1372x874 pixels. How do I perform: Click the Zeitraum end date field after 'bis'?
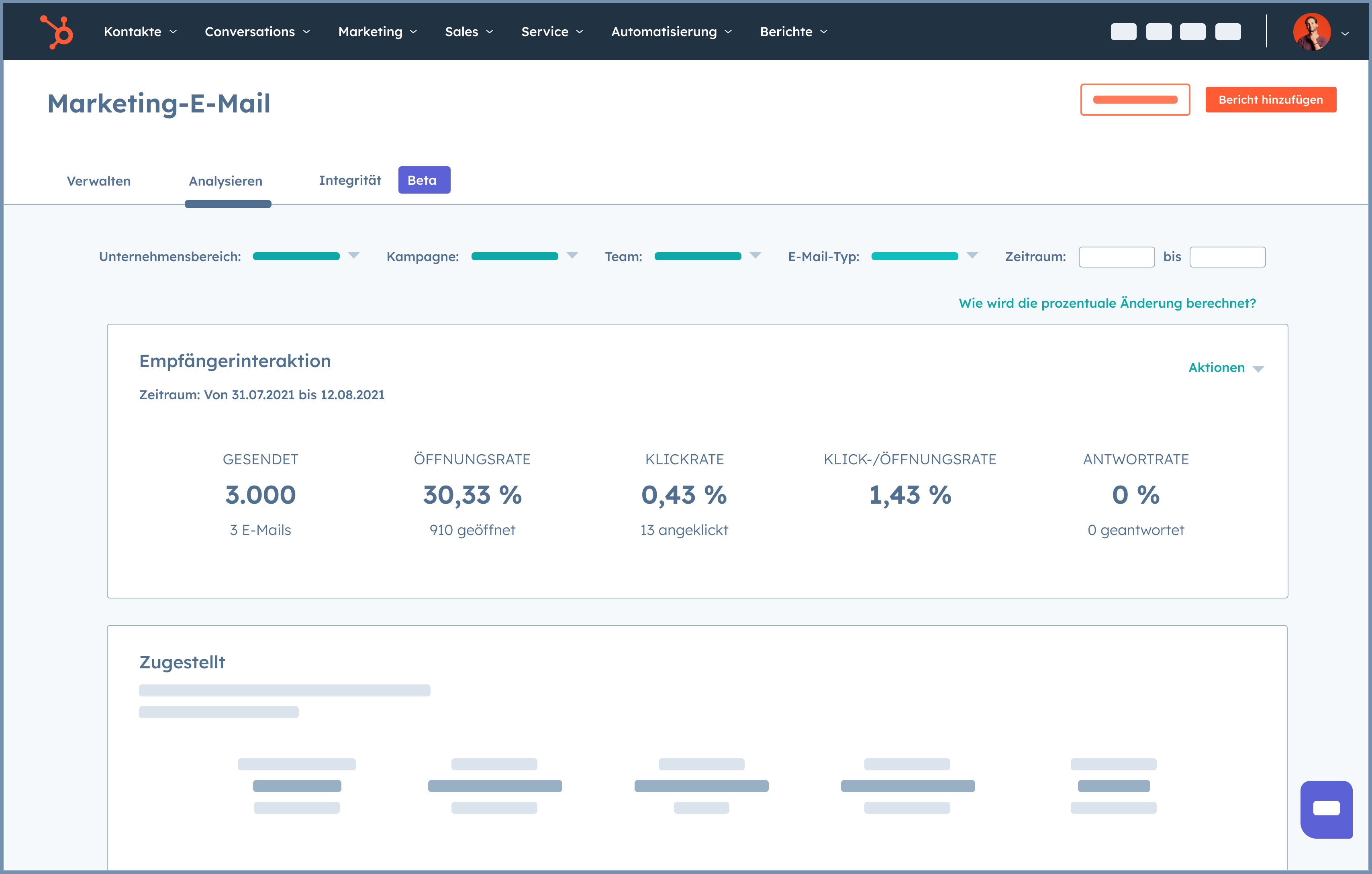point(1228,256)
